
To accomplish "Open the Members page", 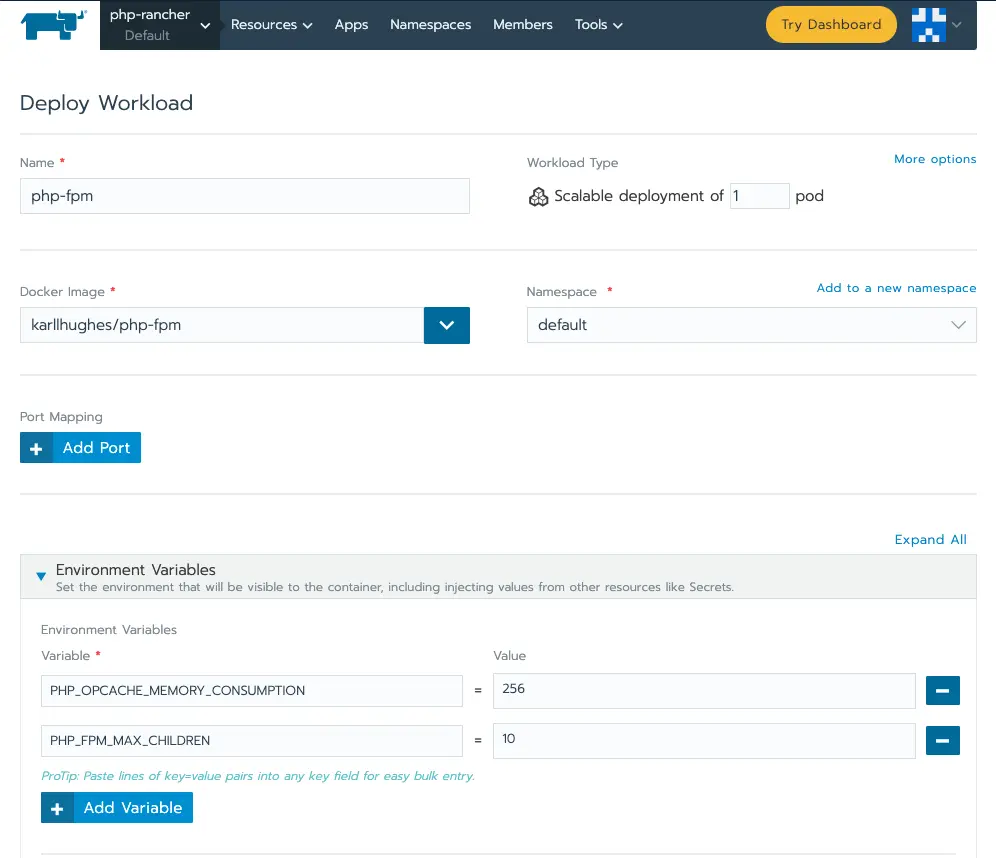I will [x=523, y=25].
